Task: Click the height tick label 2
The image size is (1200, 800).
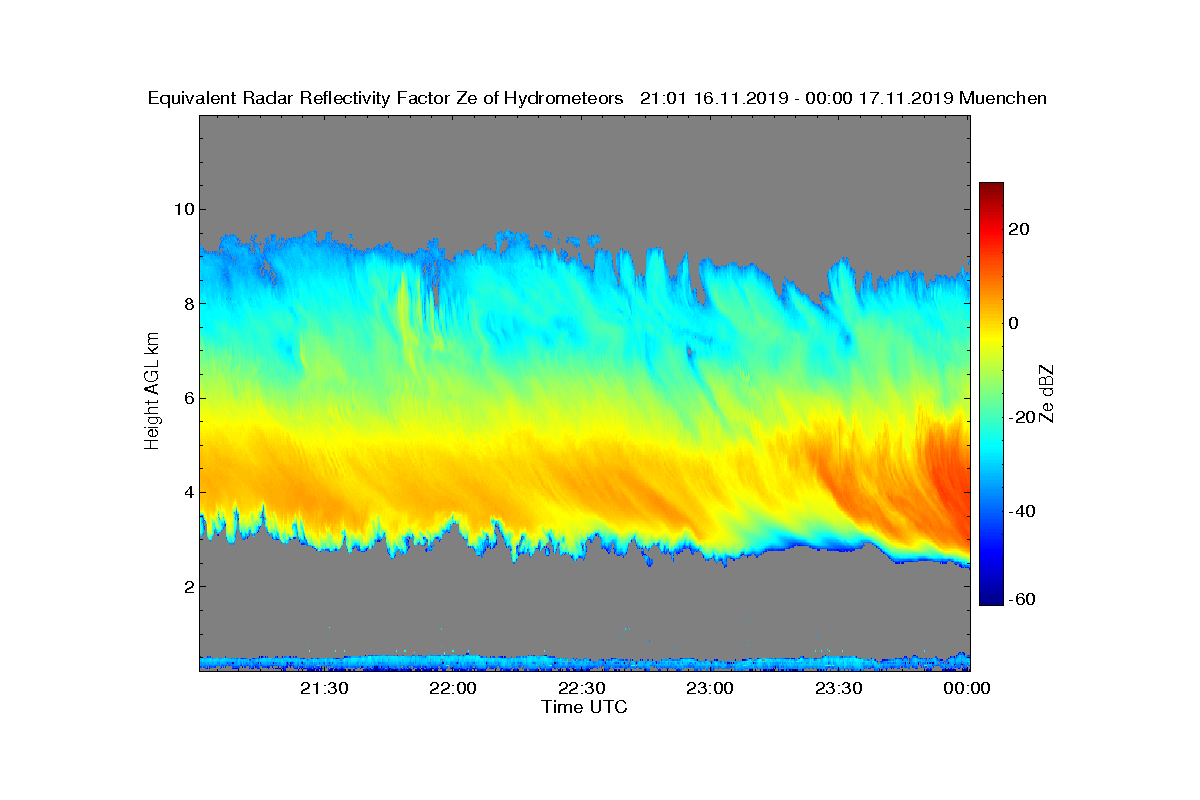Action: 187,587
